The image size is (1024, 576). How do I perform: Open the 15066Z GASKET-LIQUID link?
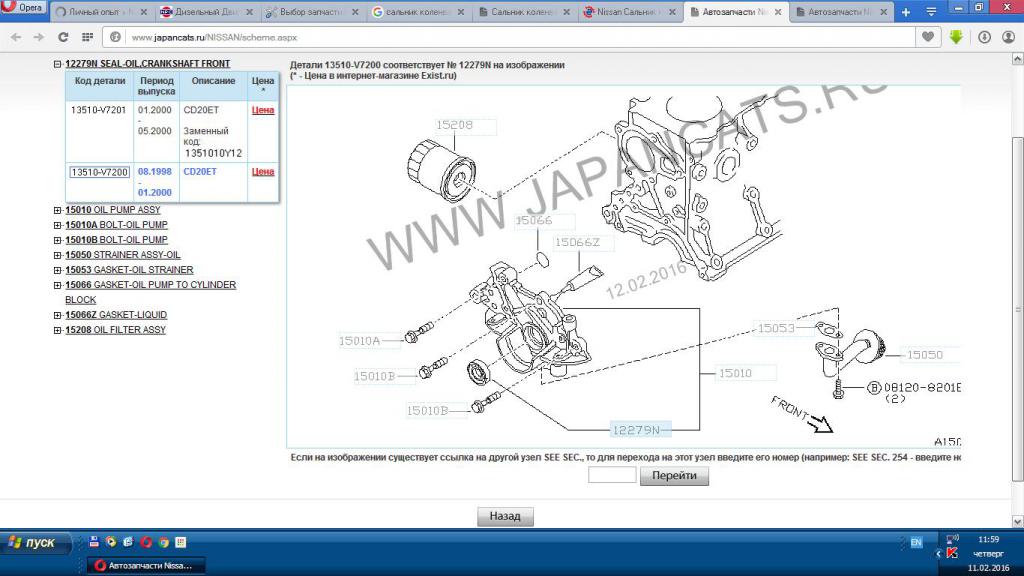point(116,315)
